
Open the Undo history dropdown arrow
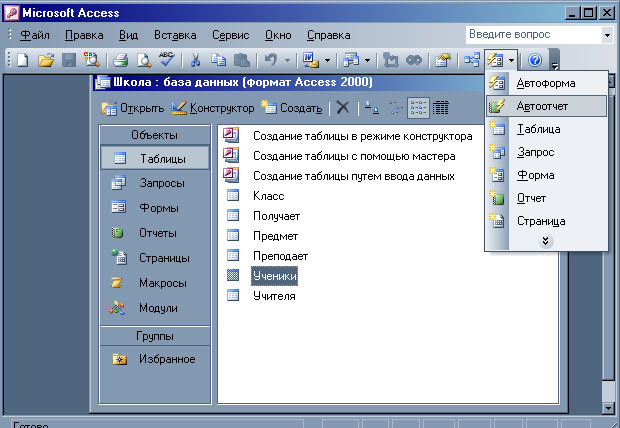[x=287, y=61]
